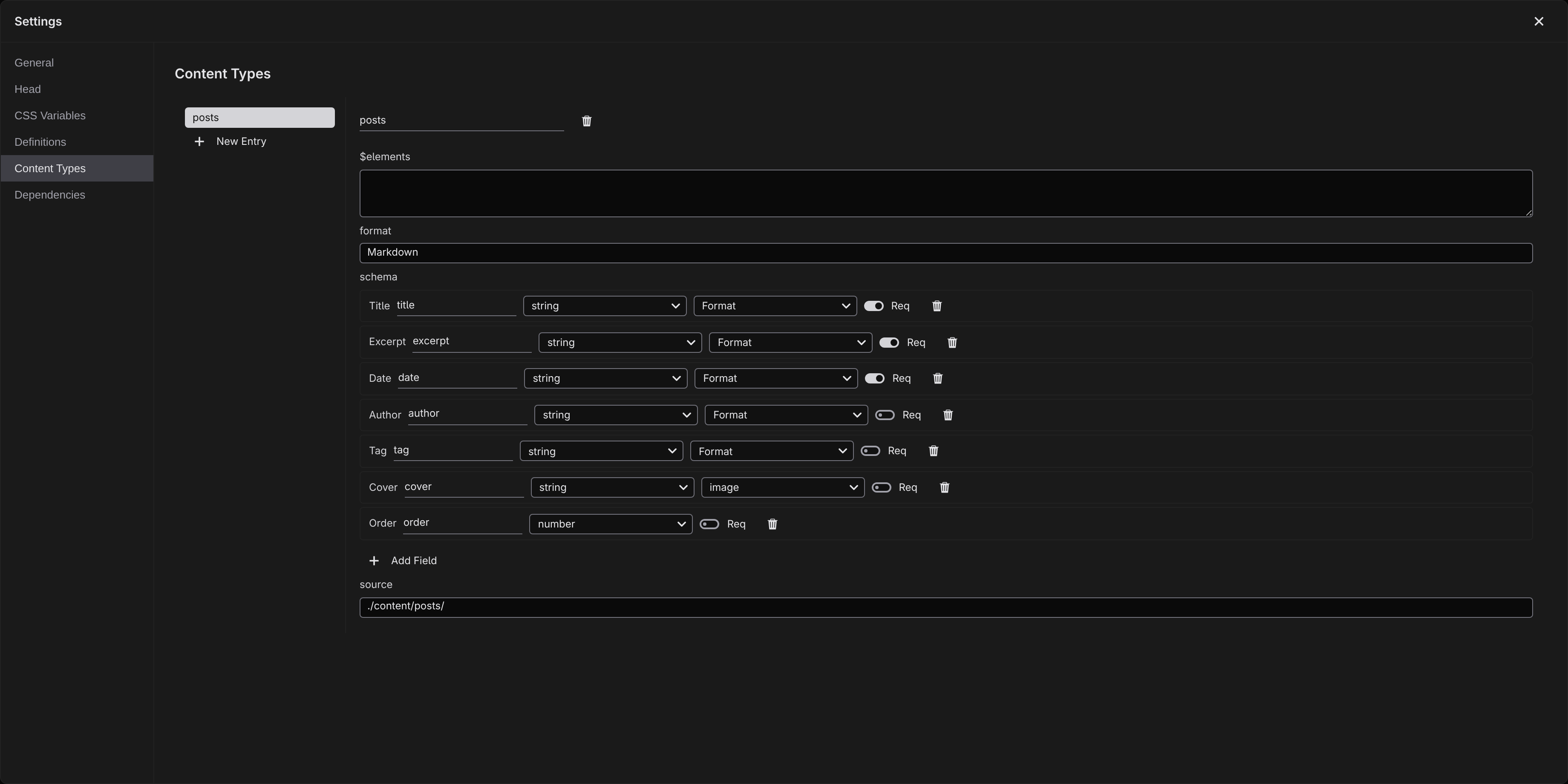Open the Cover type dropdown
Screen dimensions: 1568x784
(x=612, y=487)
